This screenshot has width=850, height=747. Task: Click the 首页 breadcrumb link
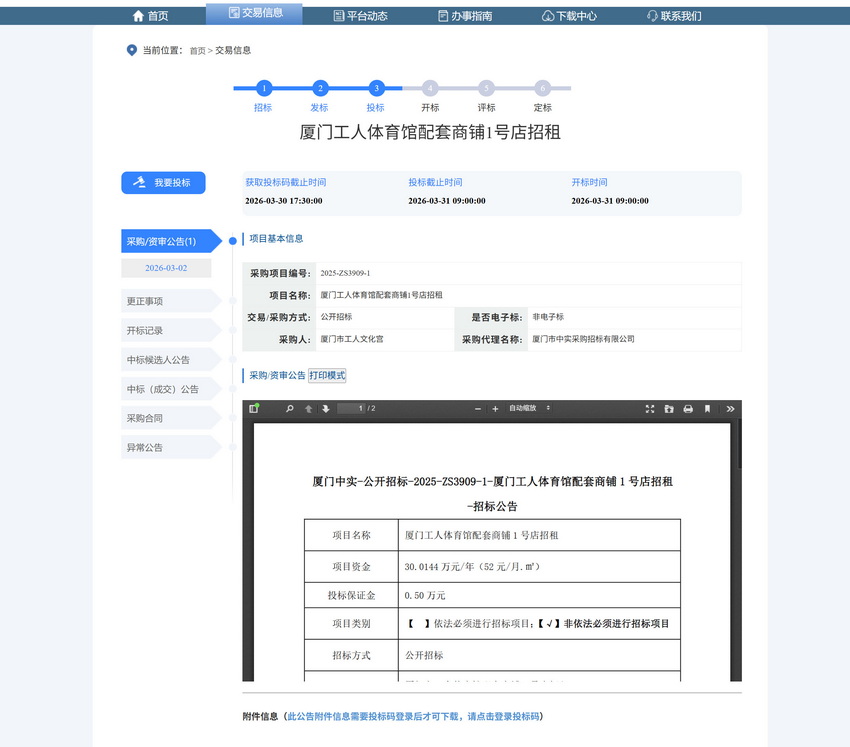pos(197,50)
